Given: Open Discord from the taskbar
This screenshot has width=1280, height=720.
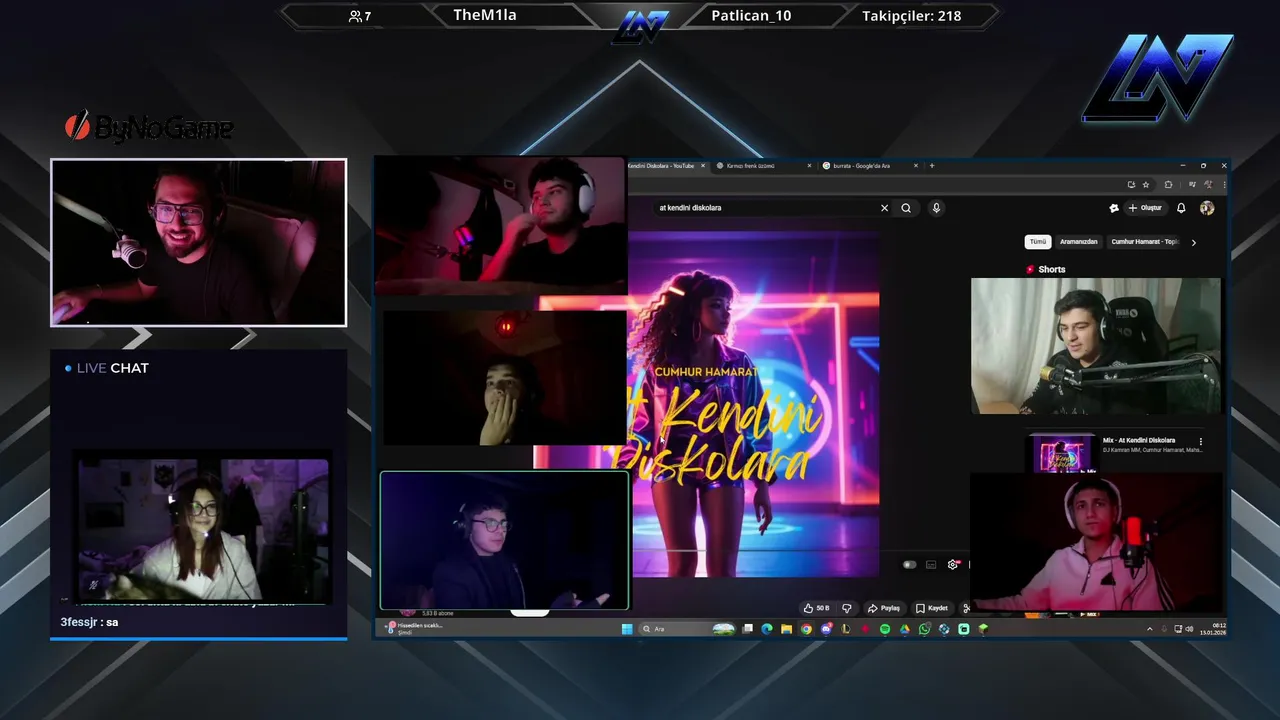Looking at the screenshot, I should pyautogui.click(x=826, y=629).
